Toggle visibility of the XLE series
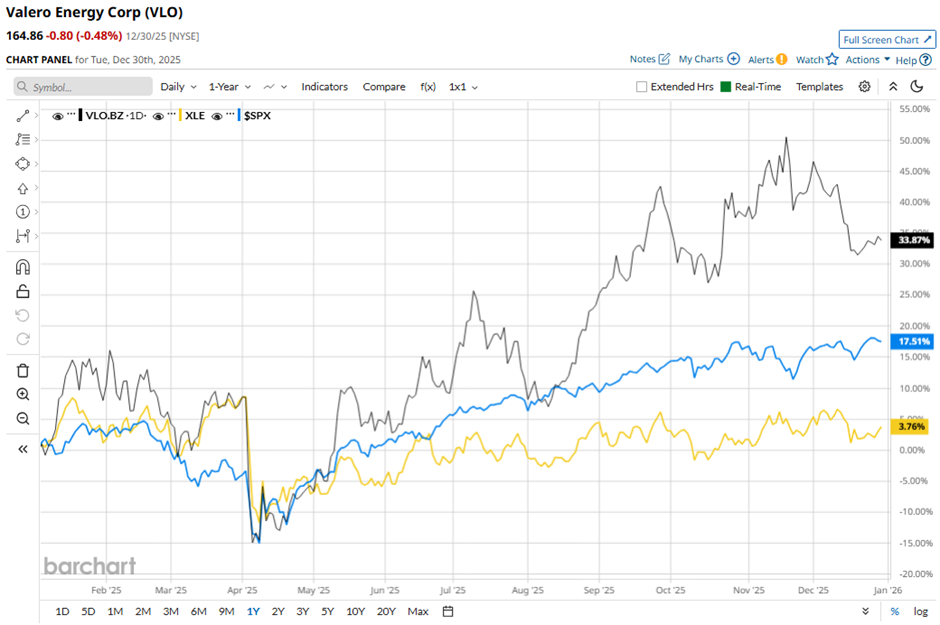Screen dimensions: 940x625 point(159,116)
